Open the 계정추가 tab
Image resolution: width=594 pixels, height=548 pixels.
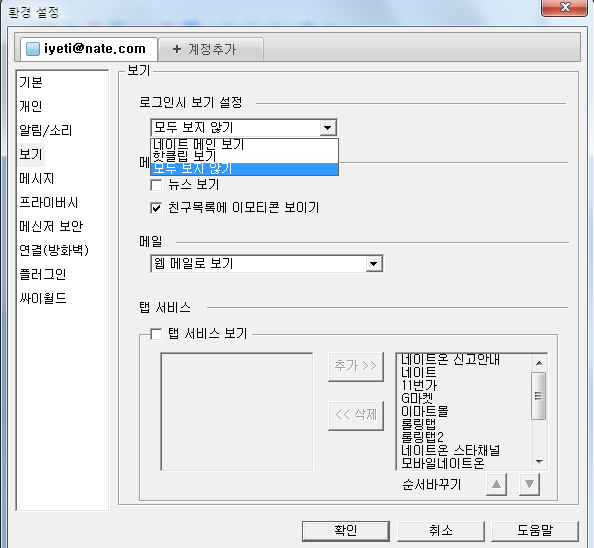point(211,49)
